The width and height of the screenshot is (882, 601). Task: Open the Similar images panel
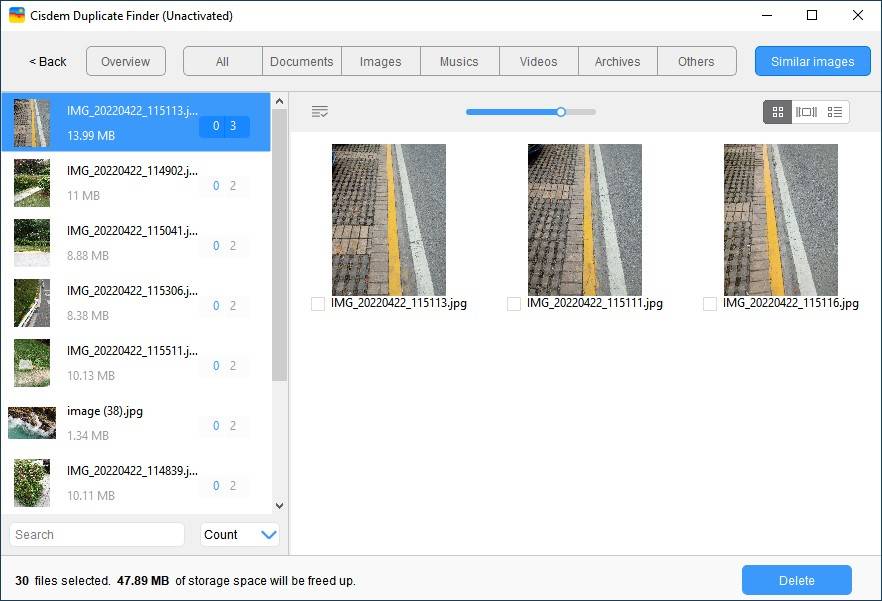tap(812, 61)
